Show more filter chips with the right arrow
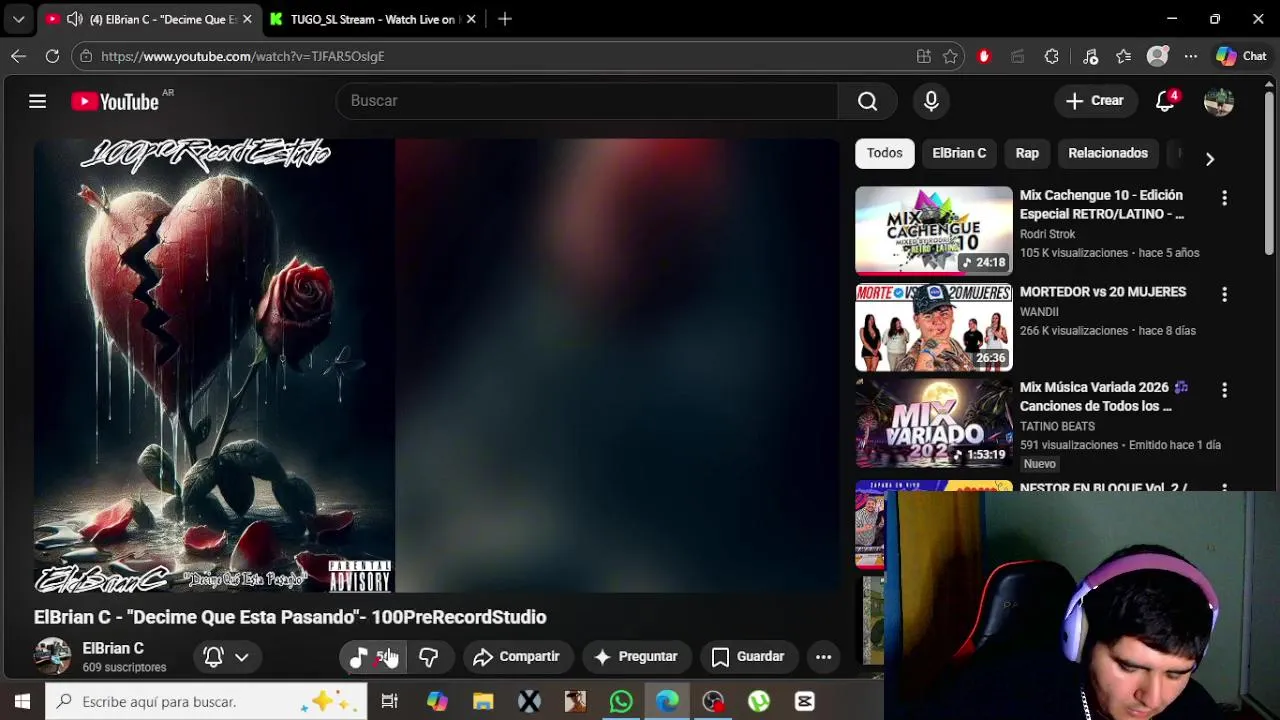Viewport: 1280px width, 720px height. pos(1210,159)
